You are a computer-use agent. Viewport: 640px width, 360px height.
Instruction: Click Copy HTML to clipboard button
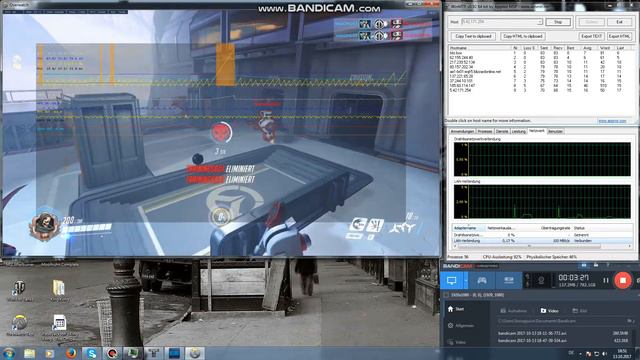point(522,36)
